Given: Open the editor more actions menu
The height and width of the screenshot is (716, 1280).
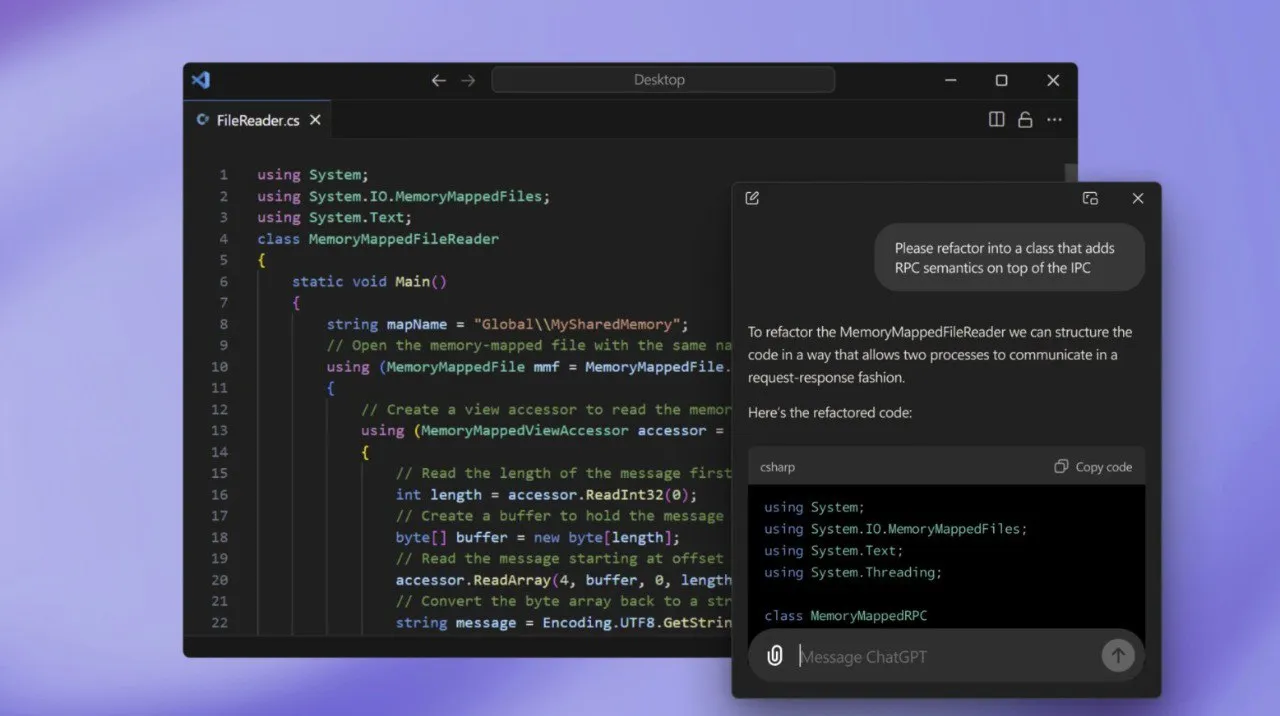Looking at the screenshot, I should [1054, 119].
